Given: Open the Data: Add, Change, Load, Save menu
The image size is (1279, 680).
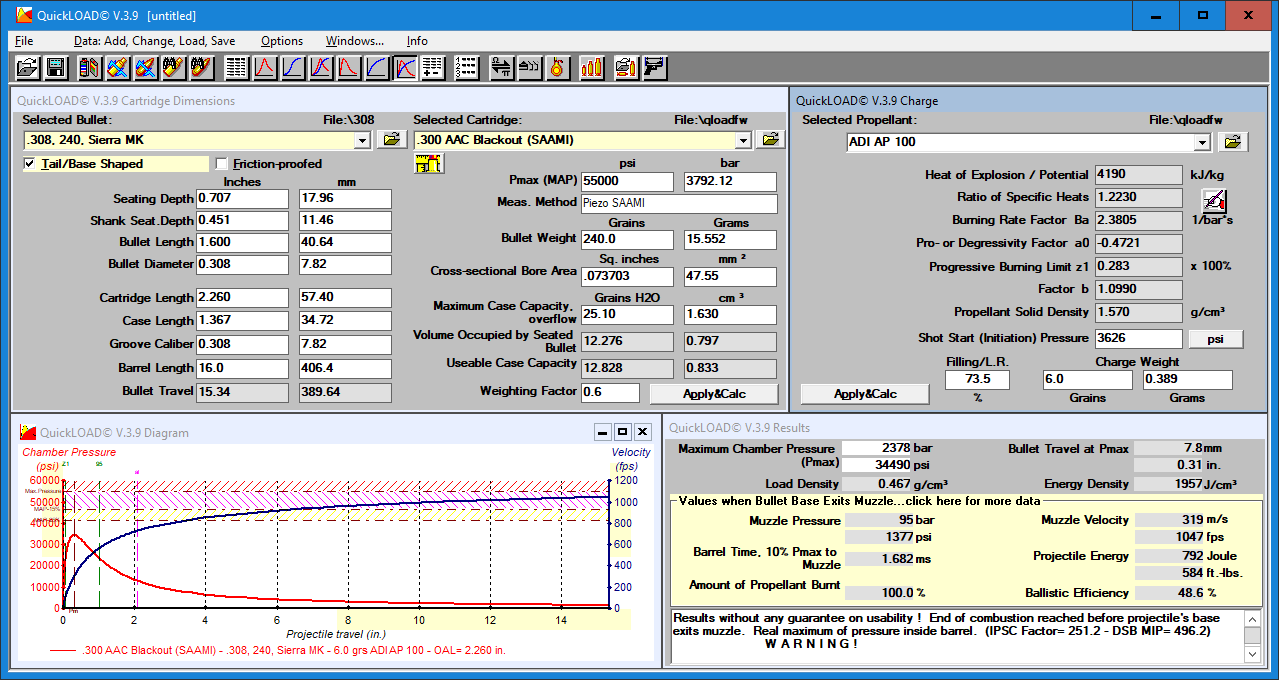Looking at the screenshot, I should [155, 41].
